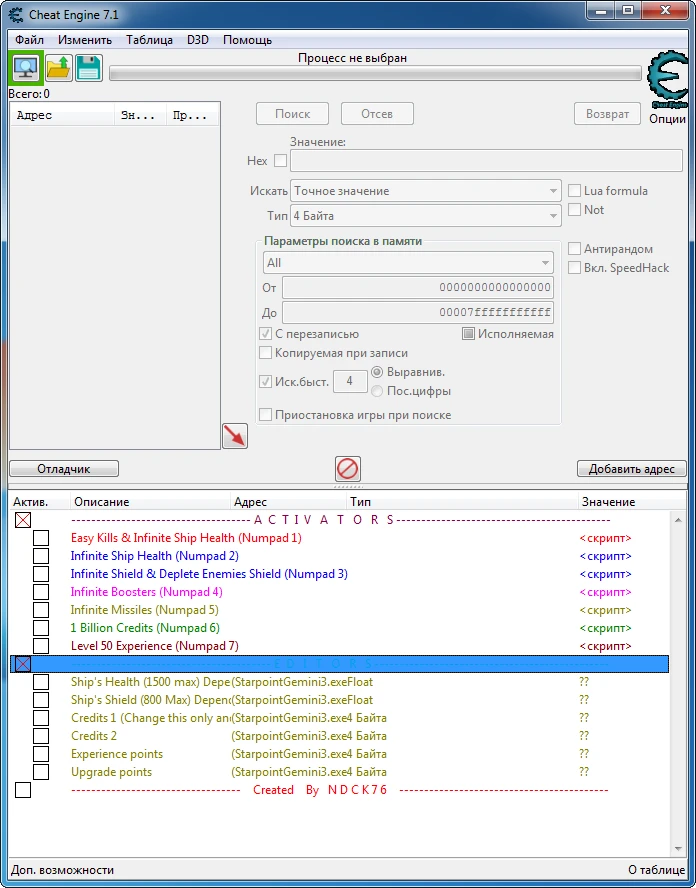
Task: Click the До end address field
Action: (418, 312)
